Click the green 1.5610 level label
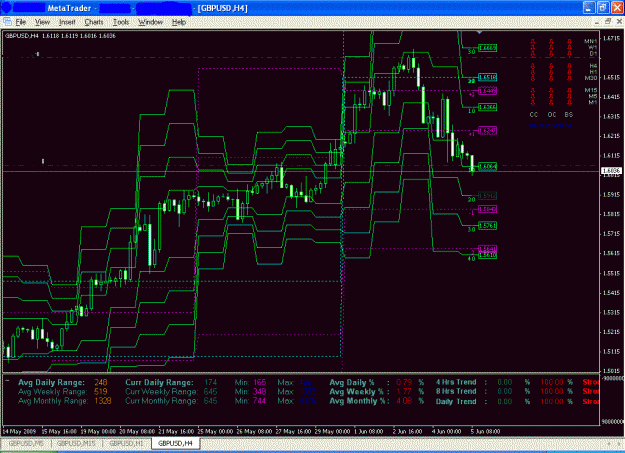The width and height of the screenshot is (625, 453). (x=487, y=255)
